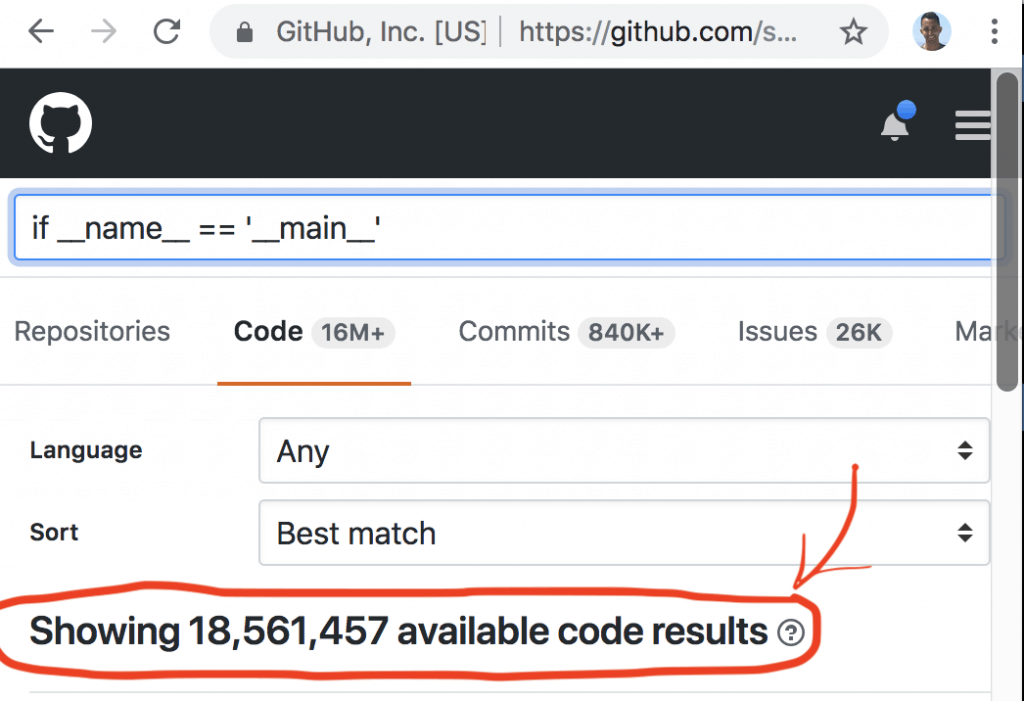Bookmark this page with the star

point(853,33)
